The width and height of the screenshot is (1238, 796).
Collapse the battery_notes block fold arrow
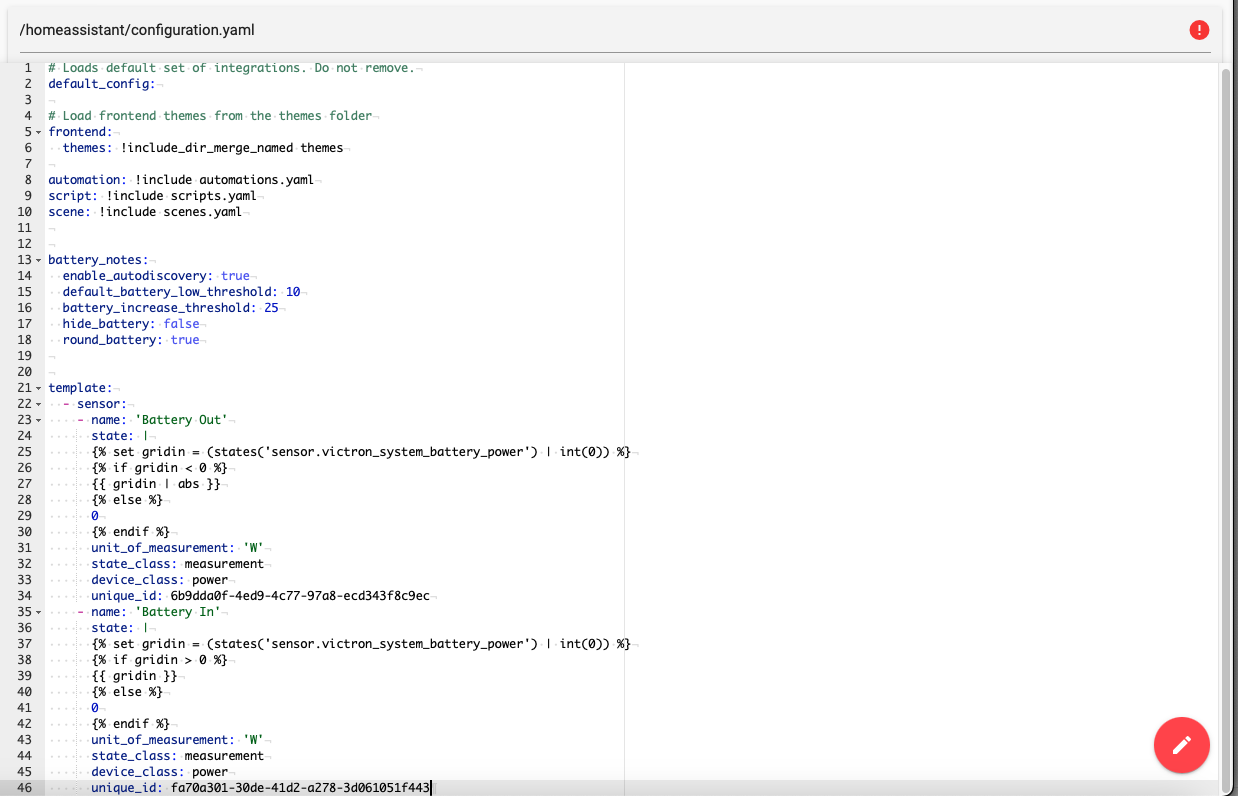[38, 260]
